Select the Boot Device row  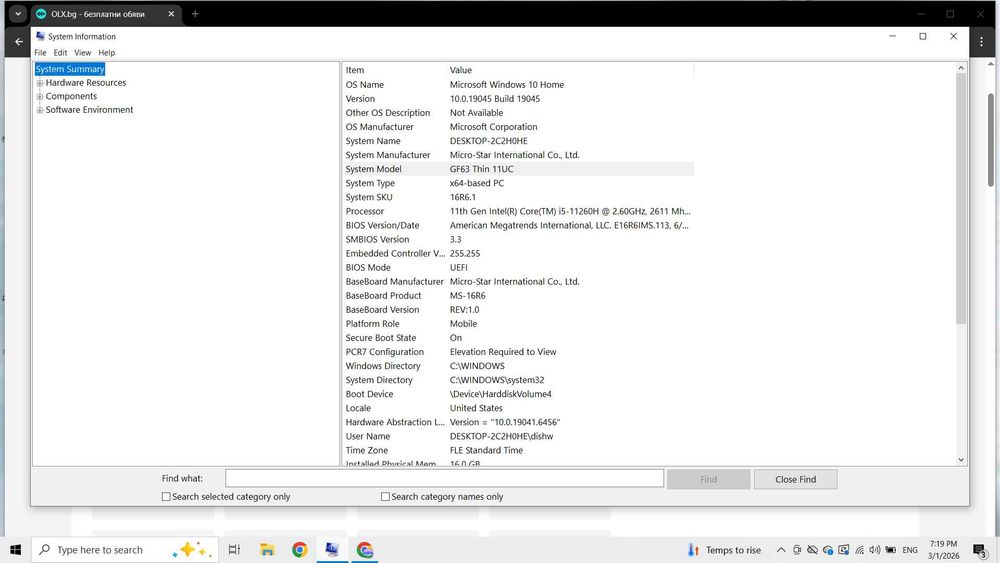pos(518,394)
